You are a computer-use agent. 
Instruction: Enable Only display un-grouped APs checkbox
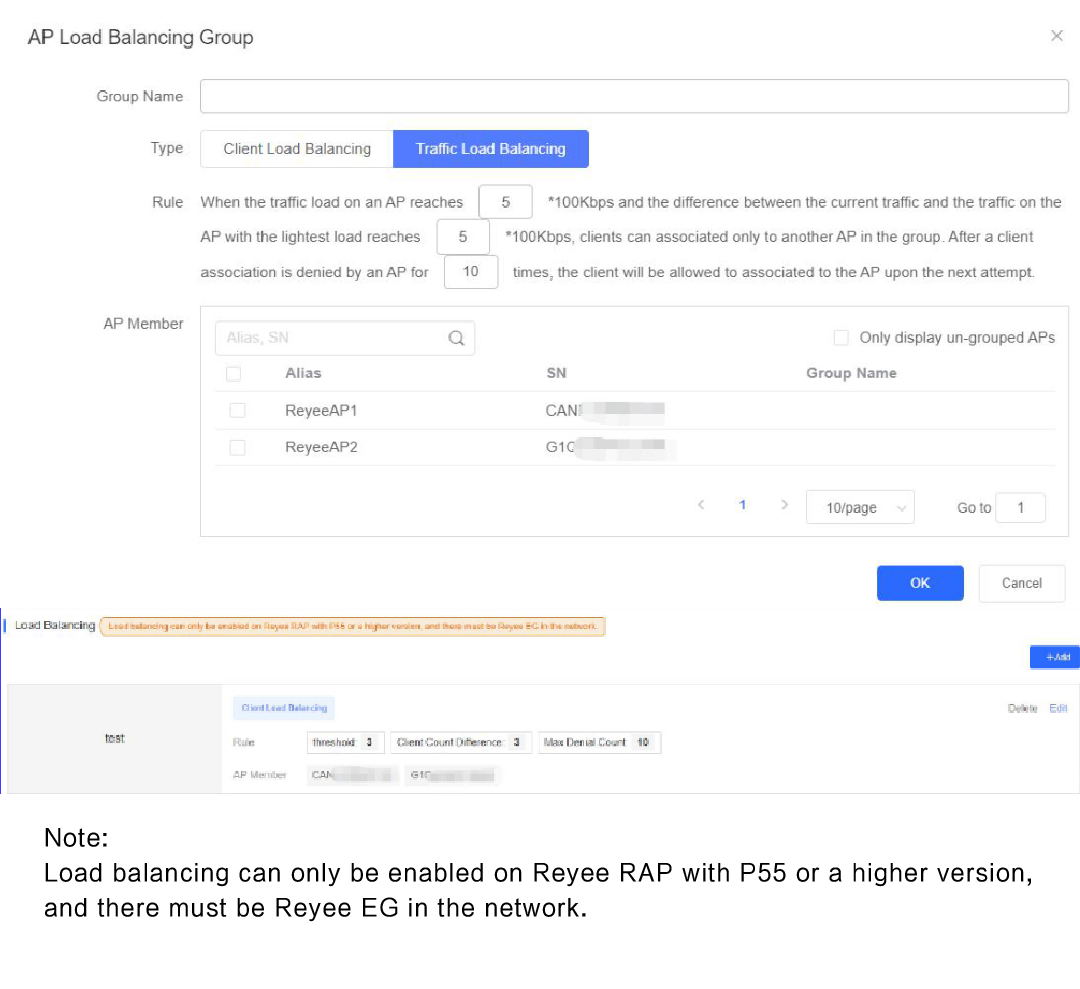(x=840, y=337)
